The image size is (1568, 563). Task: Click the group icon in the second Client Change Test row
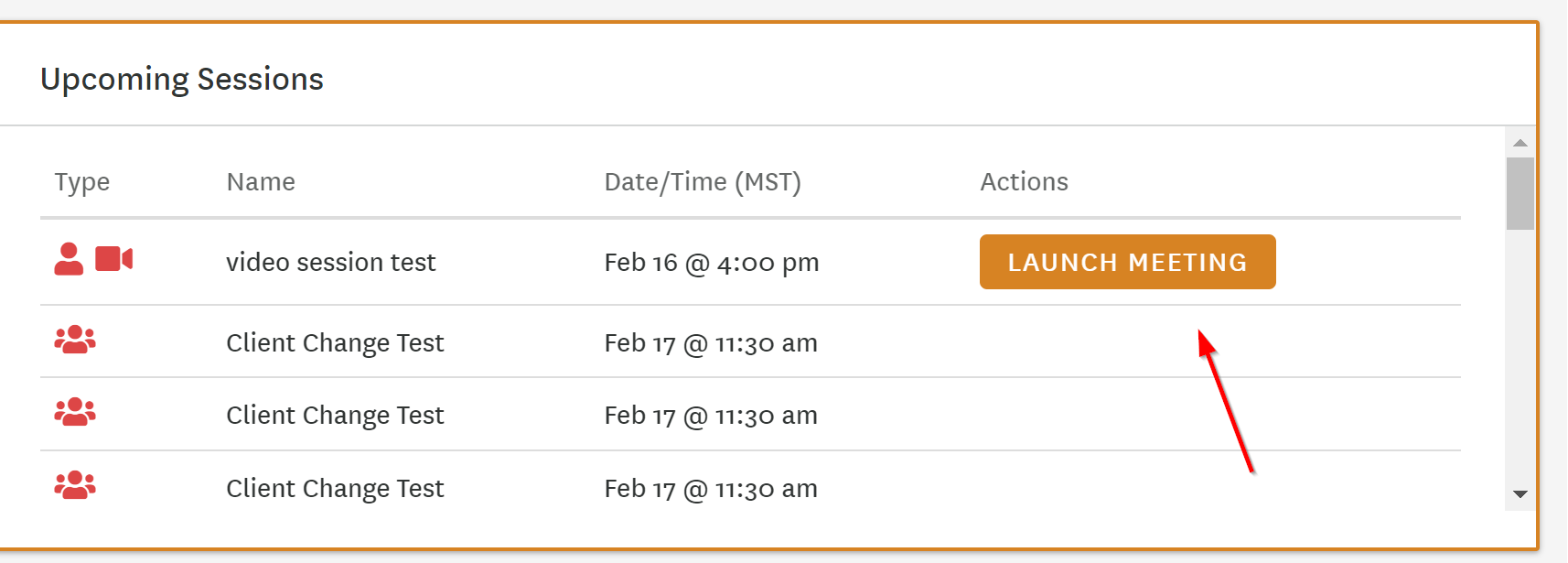coord(75,412)
